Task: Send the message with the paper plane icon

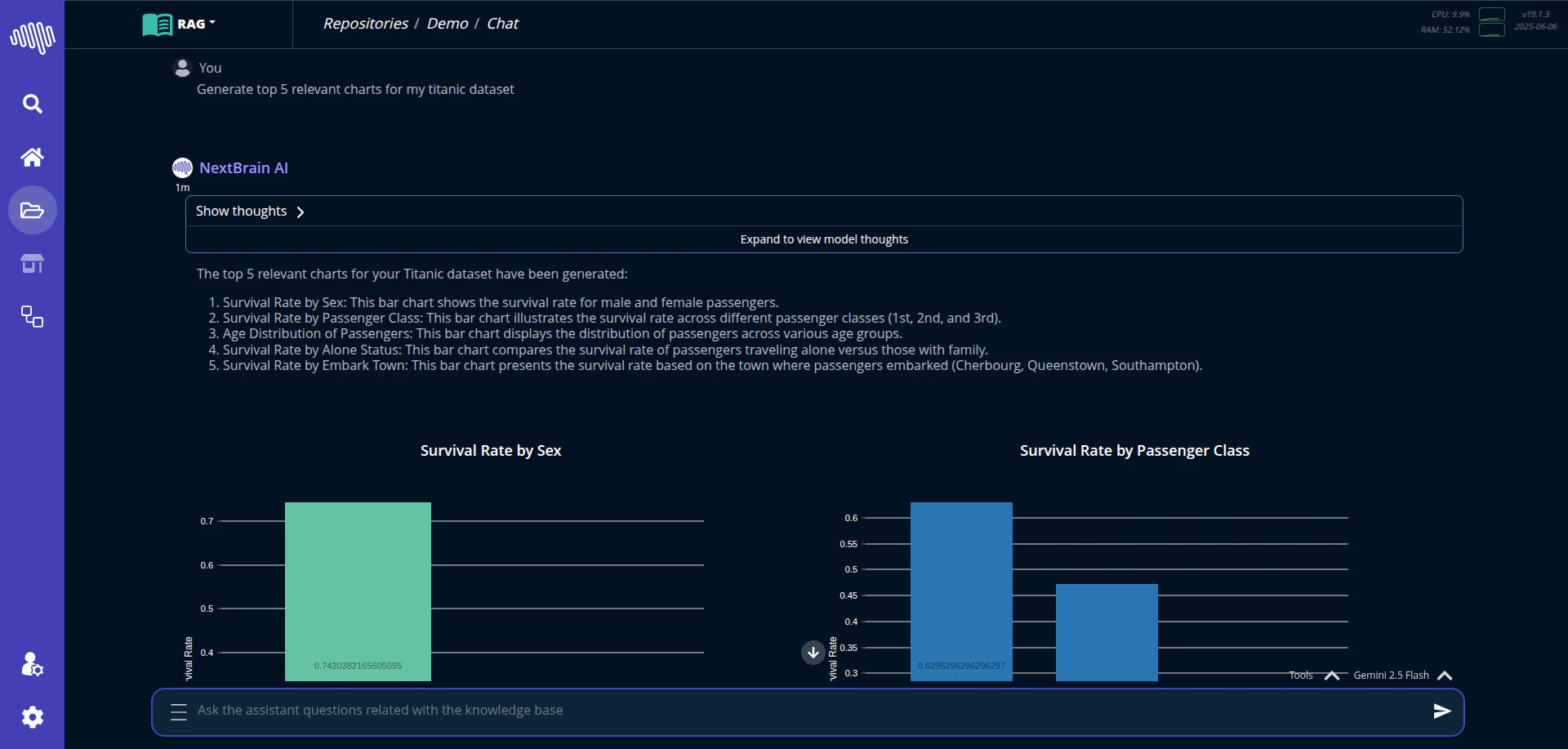Action: point(1442,711)
